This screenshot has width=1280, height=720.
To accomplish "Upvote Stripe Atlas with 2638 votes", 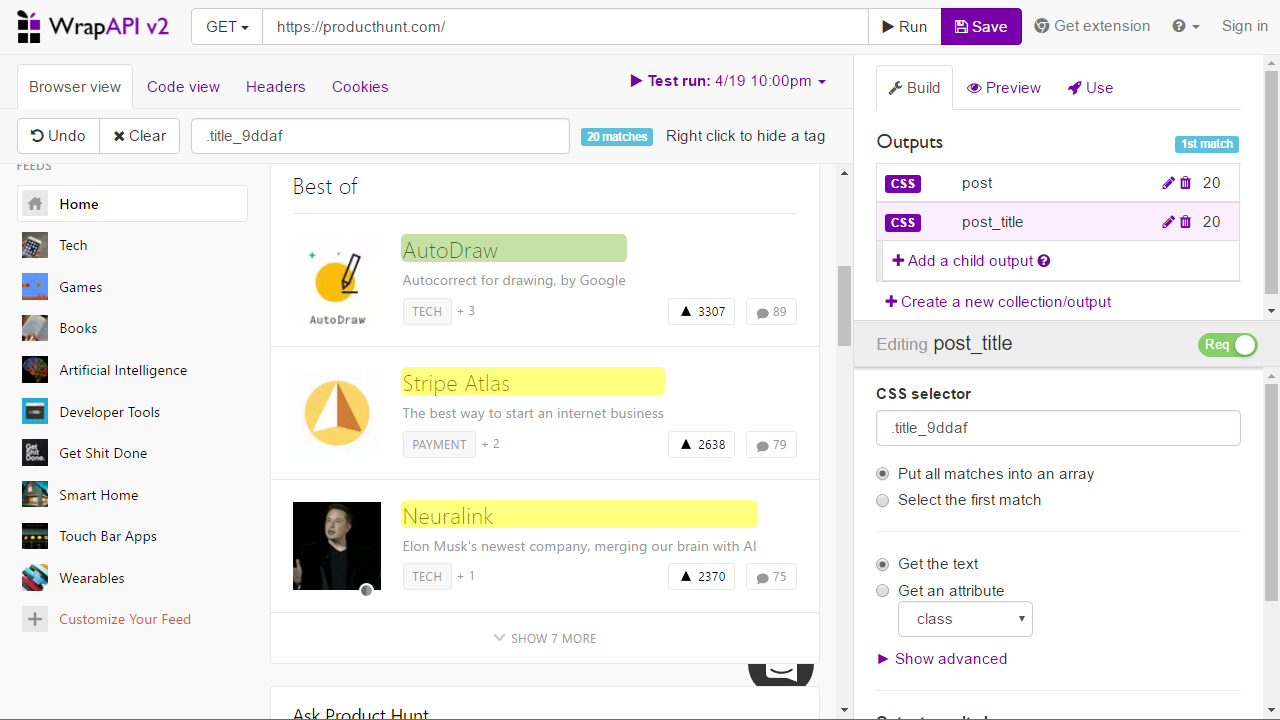I will 702,445.
